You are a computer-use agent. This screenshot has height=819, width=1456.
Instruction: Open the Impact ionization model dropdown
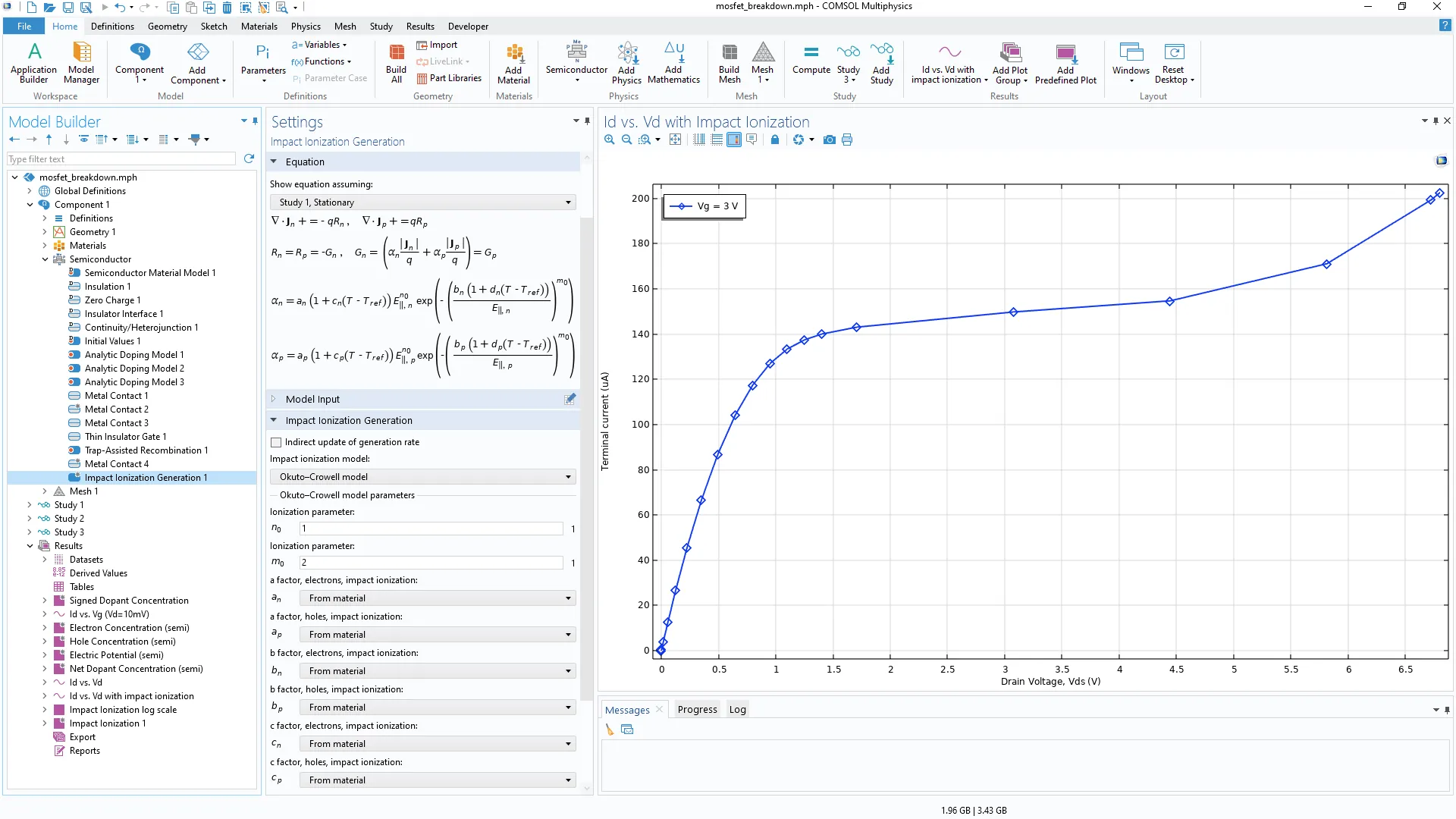click(x=423, y=477)
